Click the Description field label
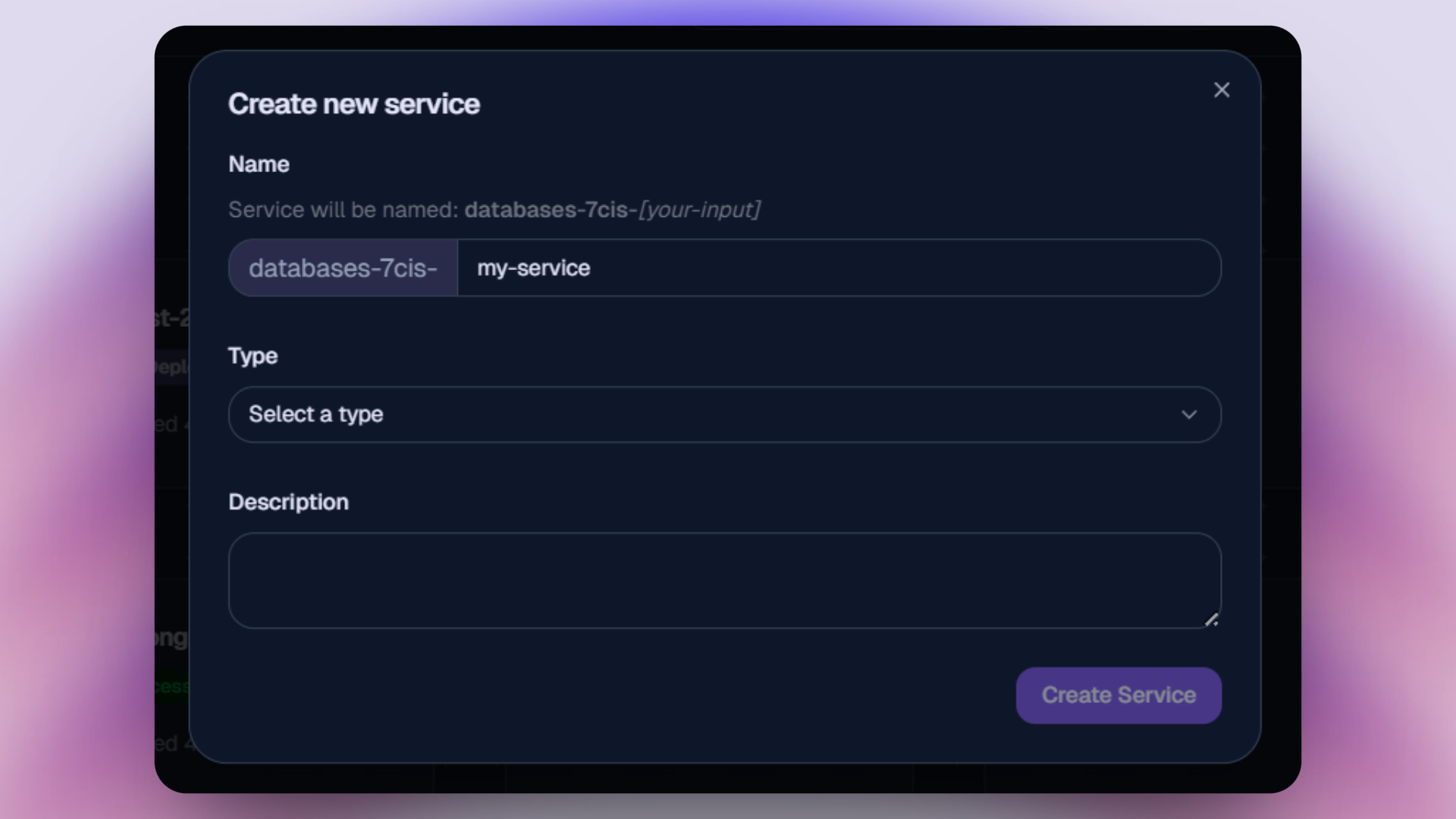Image resolution: width=1456 pixels, height=819 pixels. point(288,502)
